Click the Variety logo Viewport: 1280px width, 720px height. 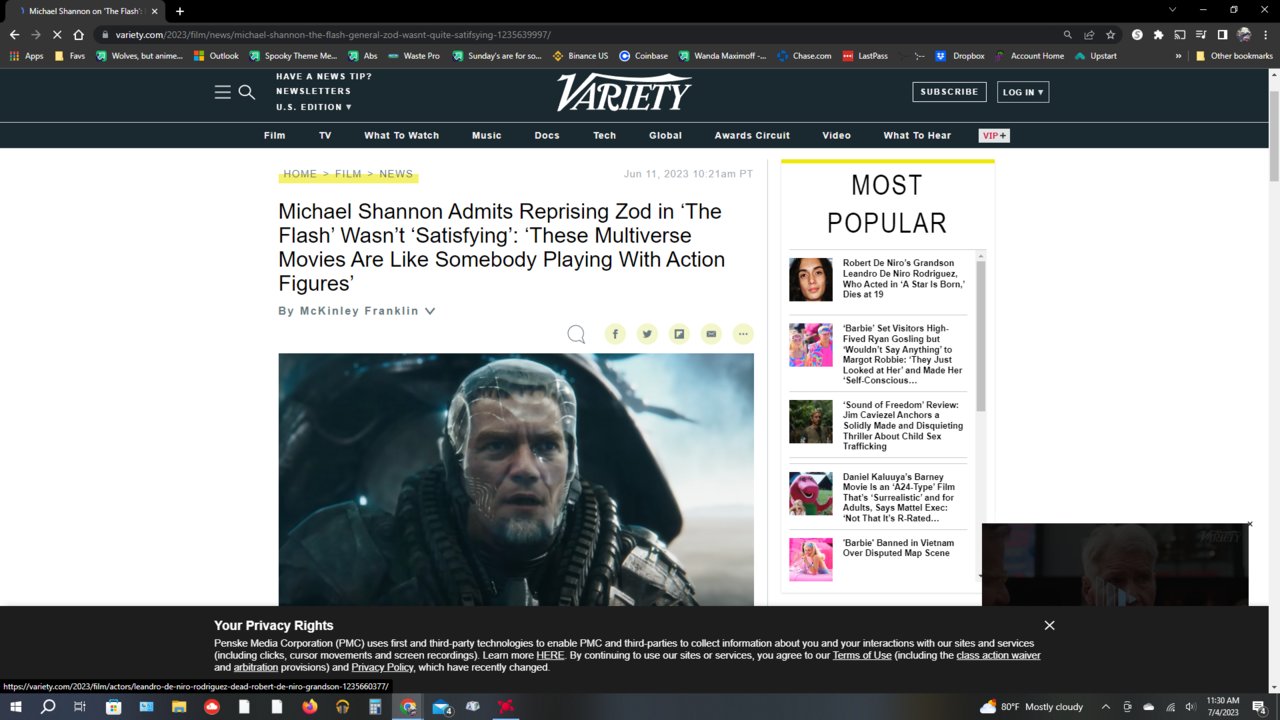tap(624, 92)
